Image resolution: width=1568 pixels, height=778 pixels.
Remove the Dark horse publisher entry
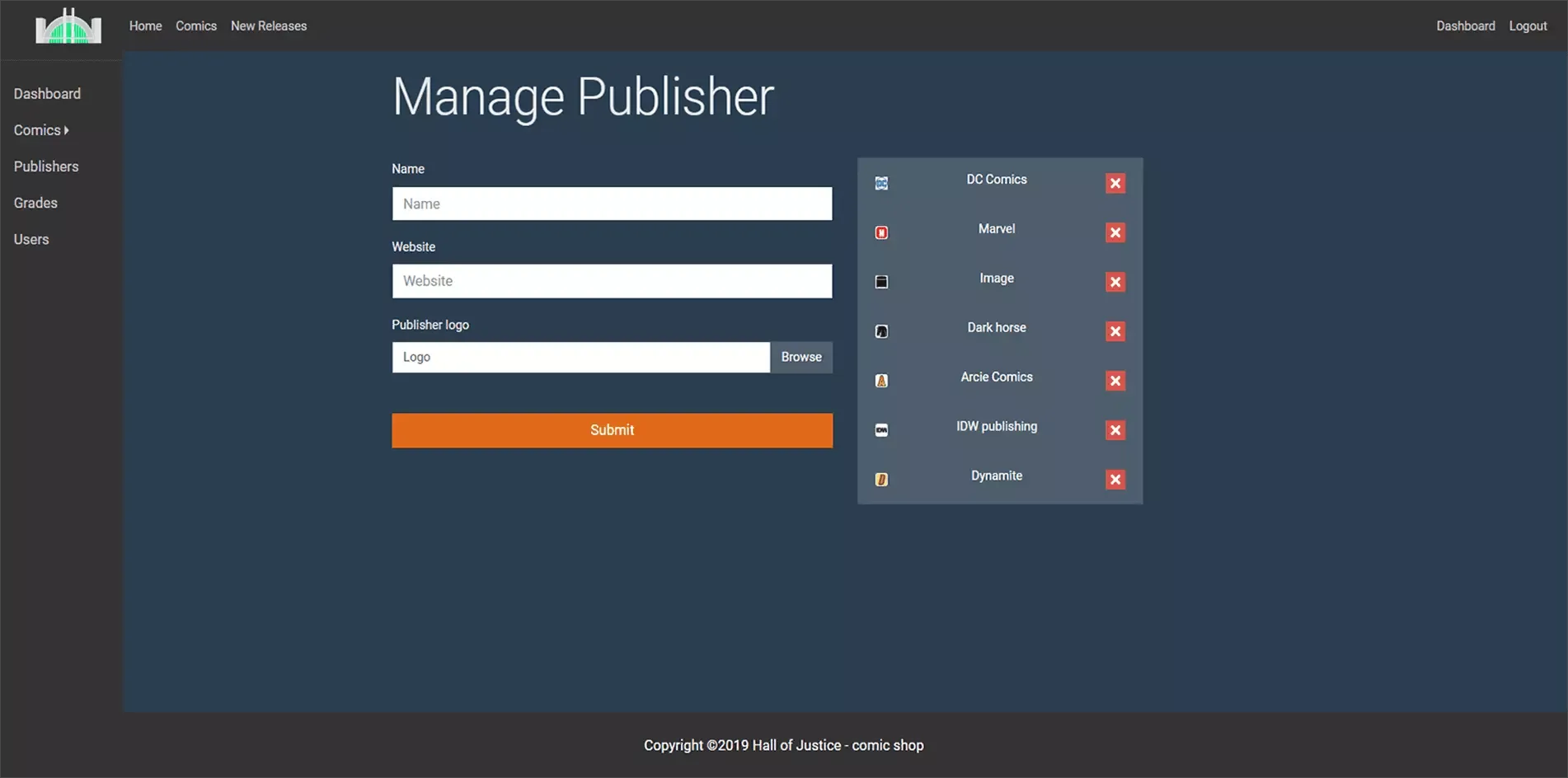click(x=1115, y=331)
